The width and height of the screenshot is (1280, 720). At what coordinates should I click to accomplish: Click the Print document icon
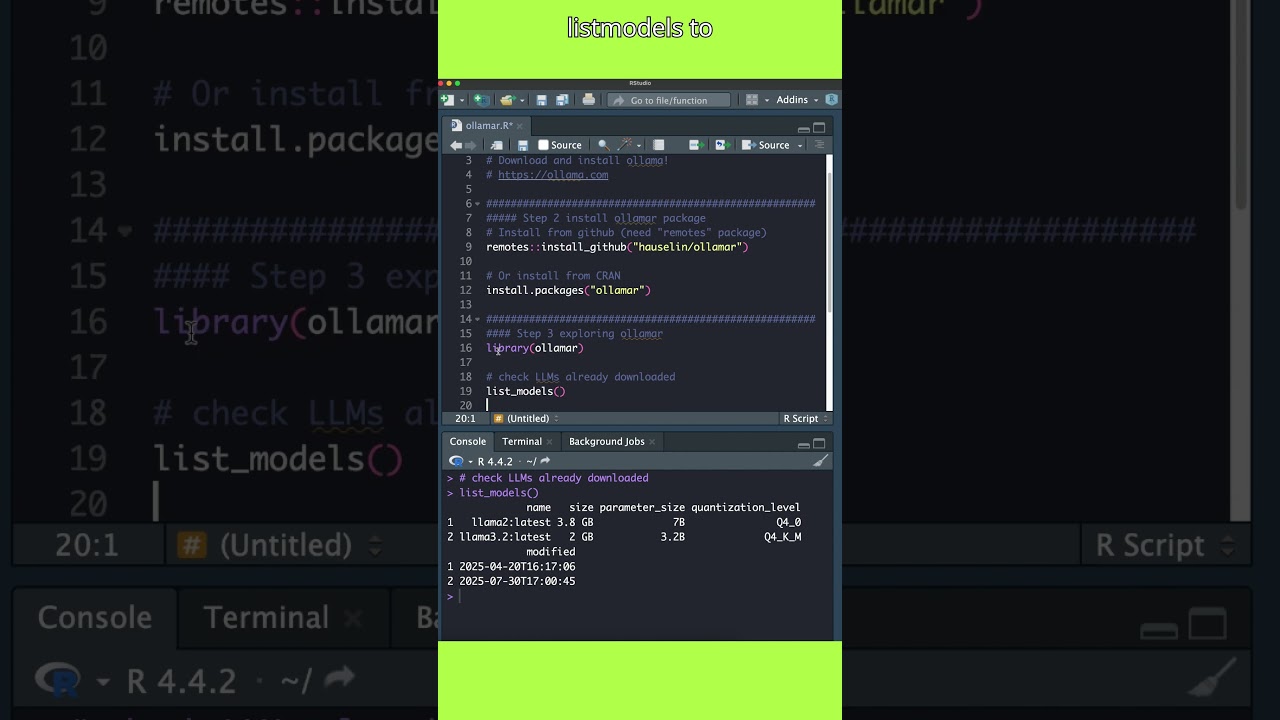[588, 100]
